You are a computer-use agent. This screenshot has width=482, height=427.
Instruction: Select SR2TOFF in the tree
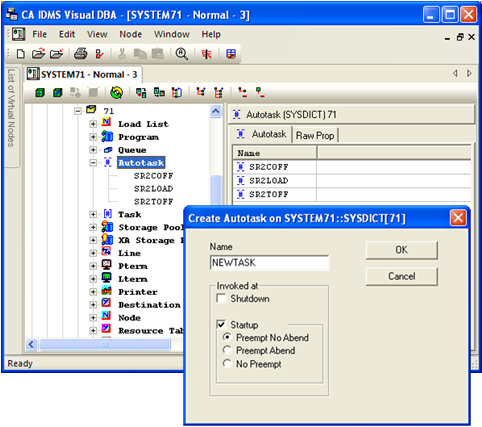(153, 202)
